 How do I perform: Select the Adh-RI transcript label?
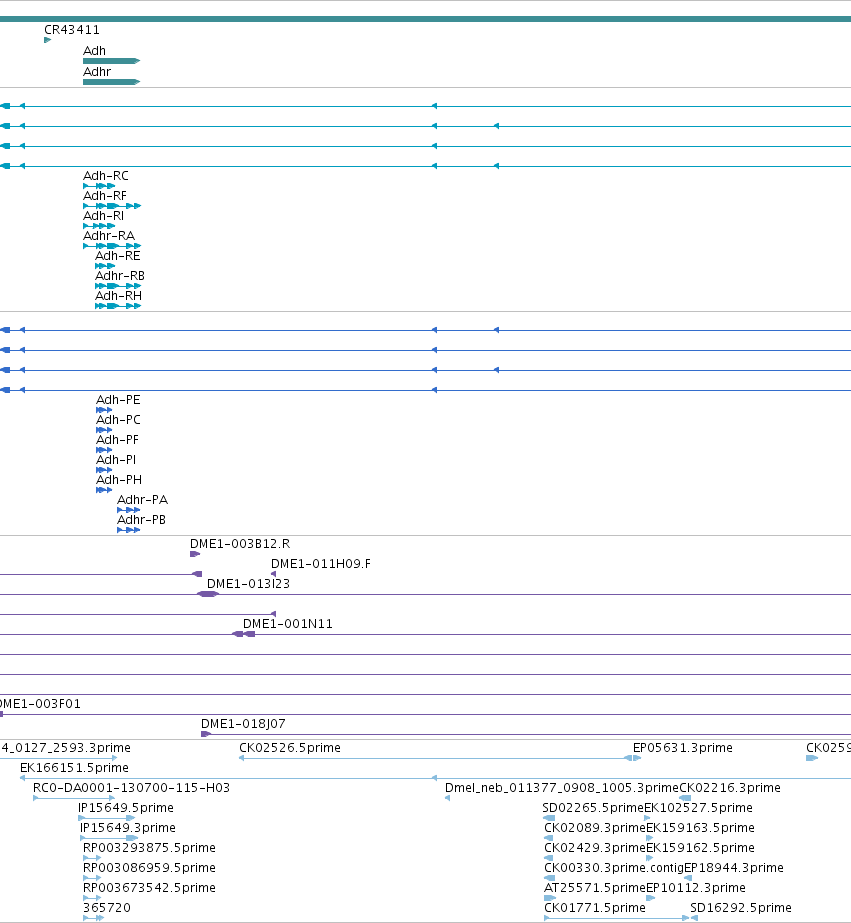tap(104, 215)
